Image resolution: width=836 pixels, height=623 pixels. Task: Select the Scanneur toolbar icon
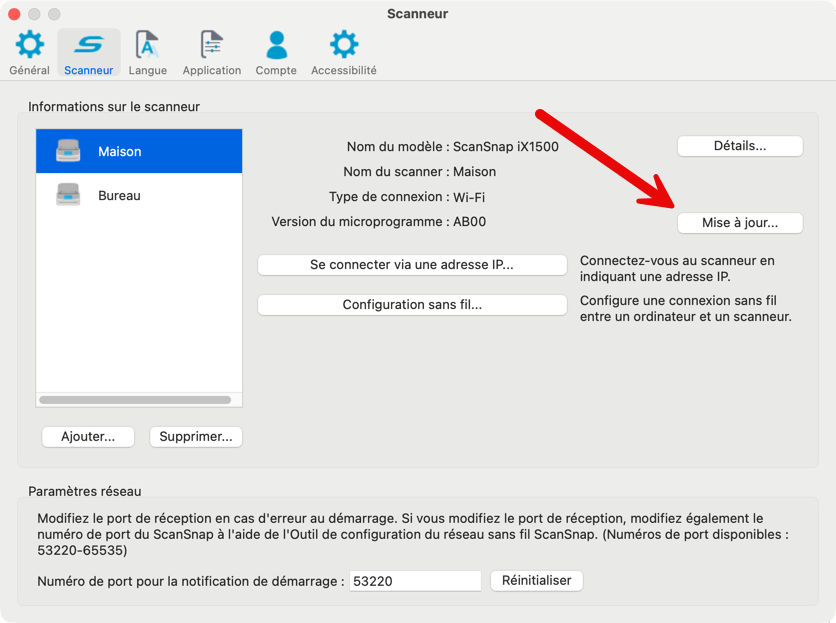(89, 53)
